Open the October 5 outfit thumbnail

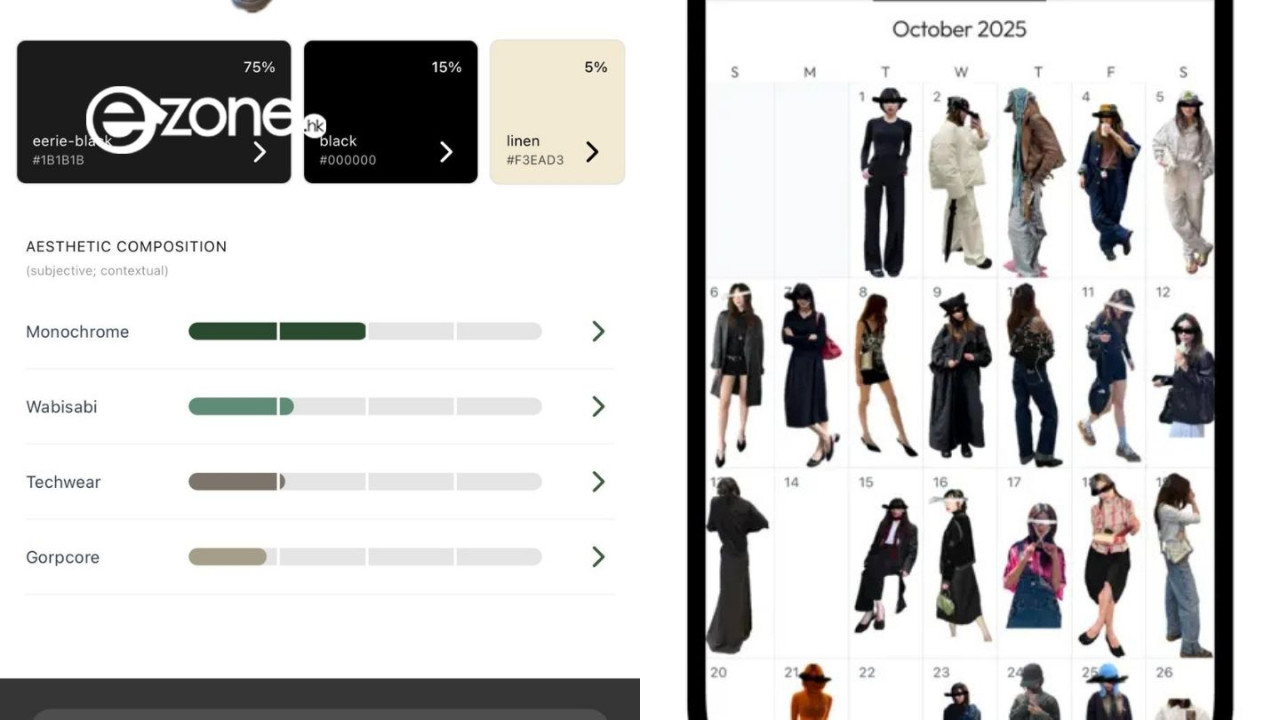click(x=1181, y=181)
